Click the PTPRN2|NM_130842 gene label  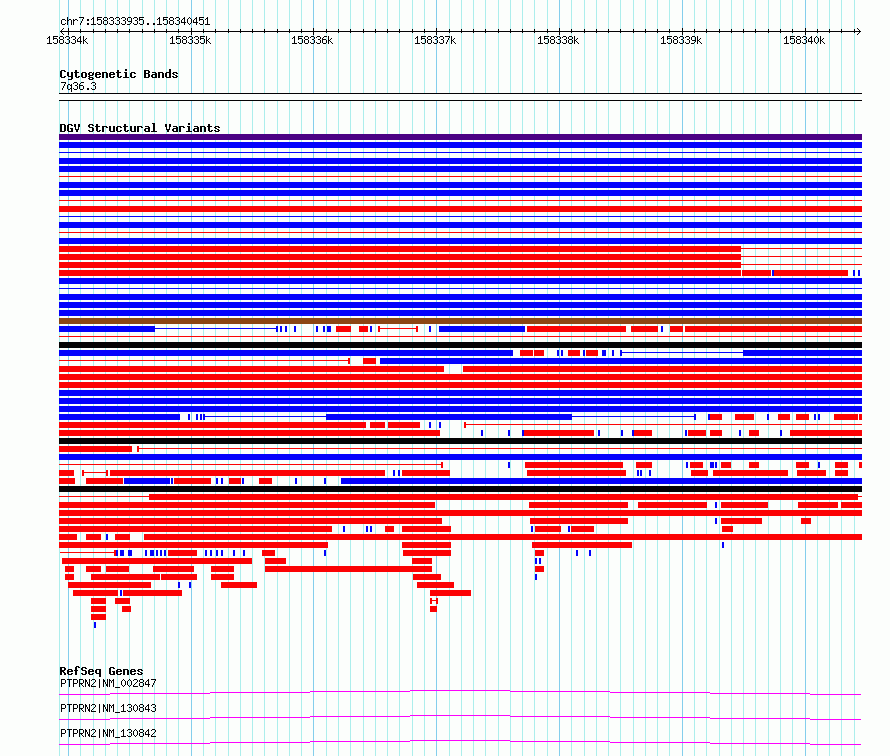108,733
